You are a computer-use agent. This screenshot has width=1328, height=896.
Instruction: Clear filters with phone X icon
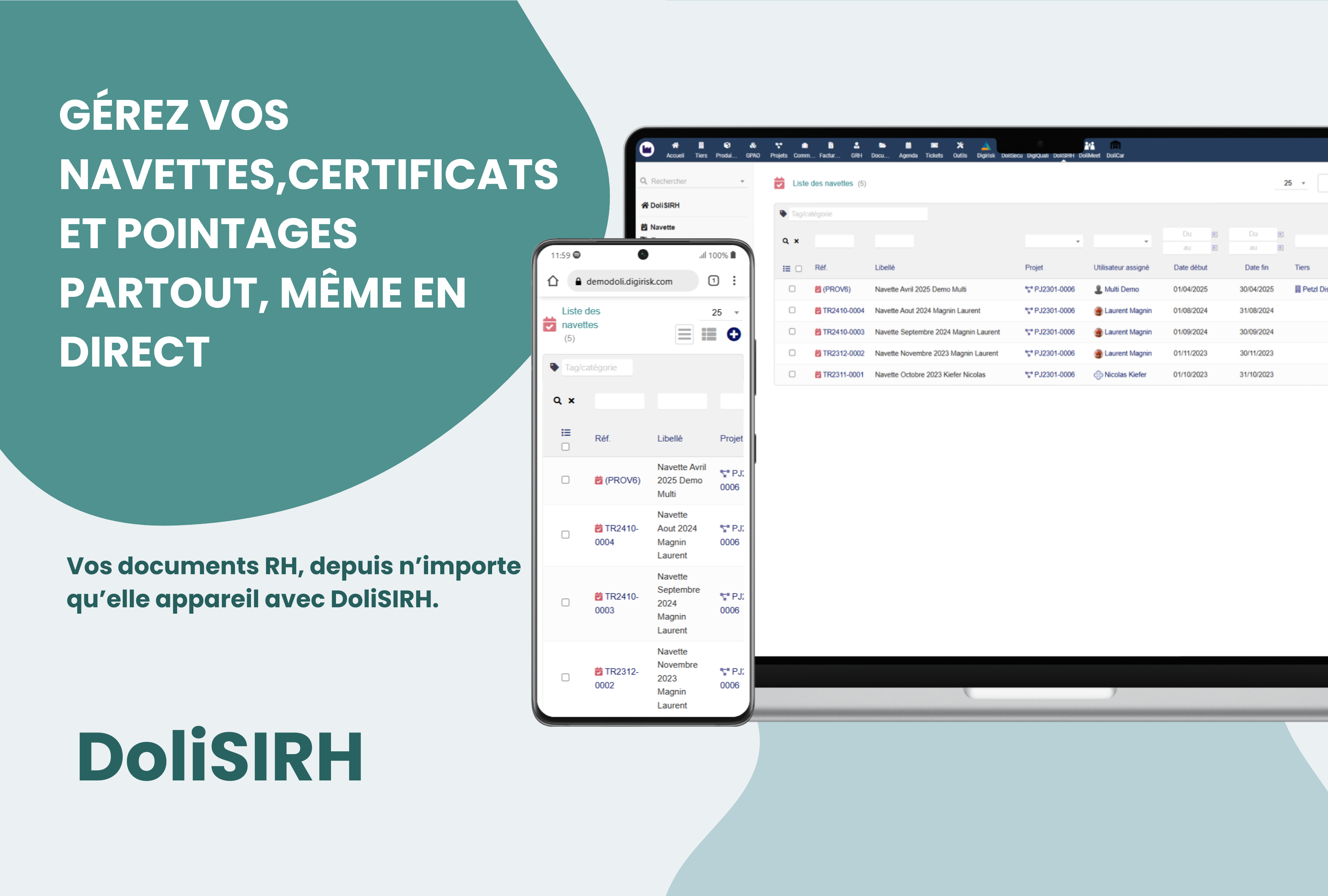(x=571, y=401)
